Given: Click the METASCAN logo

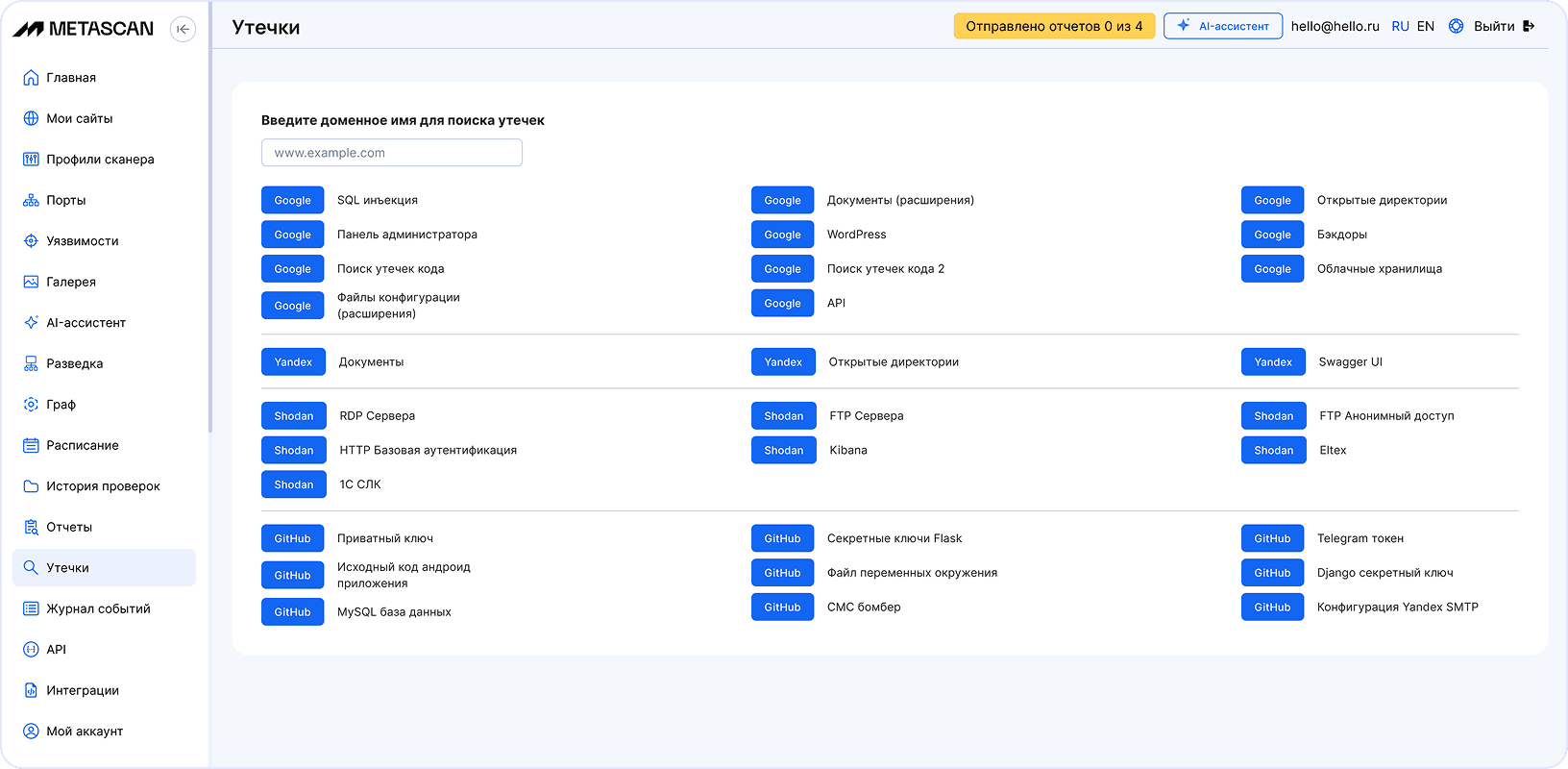Looking at the screenshot, I should pyautogui.click(x=84, y=29).
